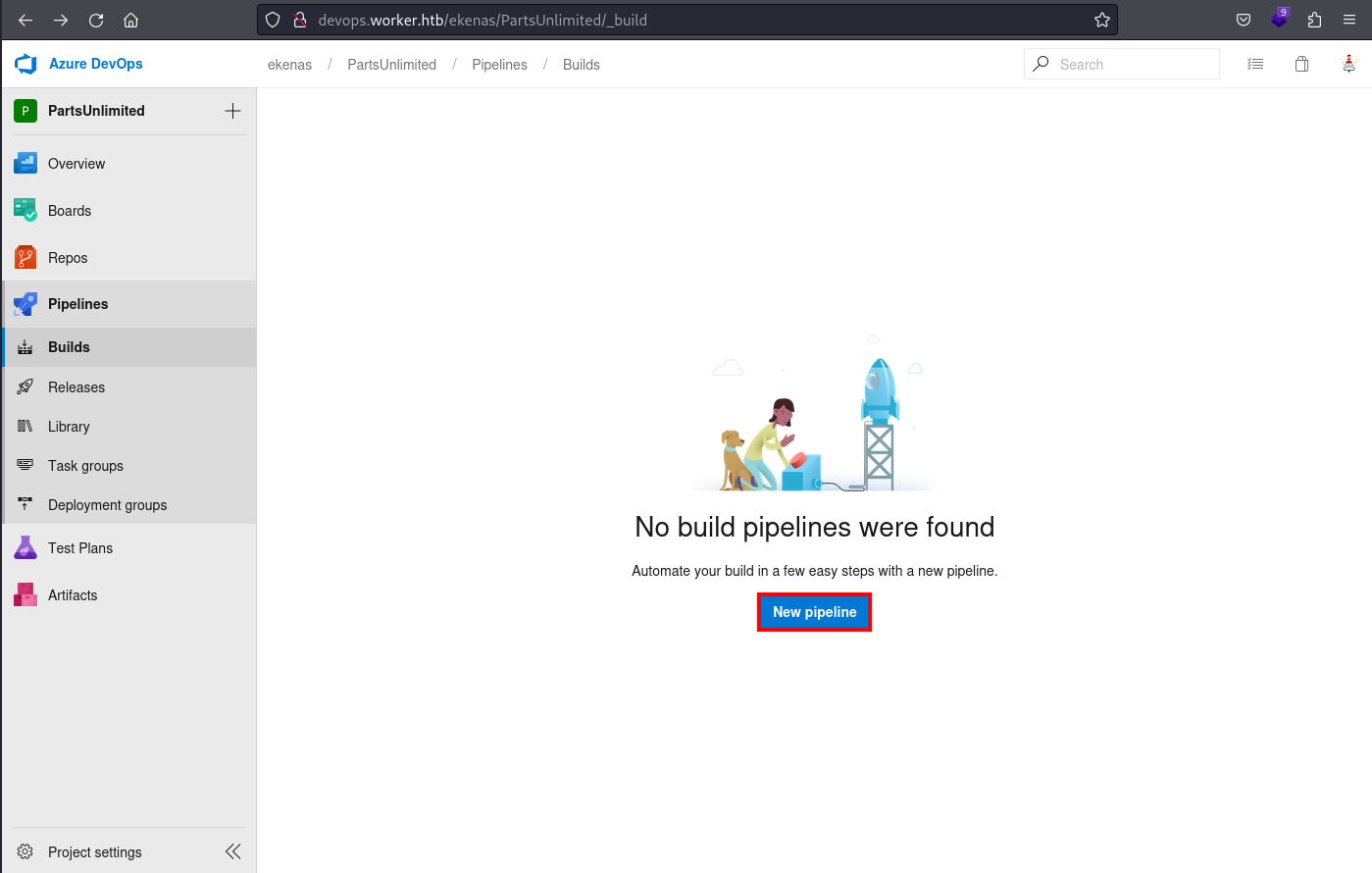Navigate to ekenas breadcrumb
The image size is (1372, 873).
tap(289, 65)
